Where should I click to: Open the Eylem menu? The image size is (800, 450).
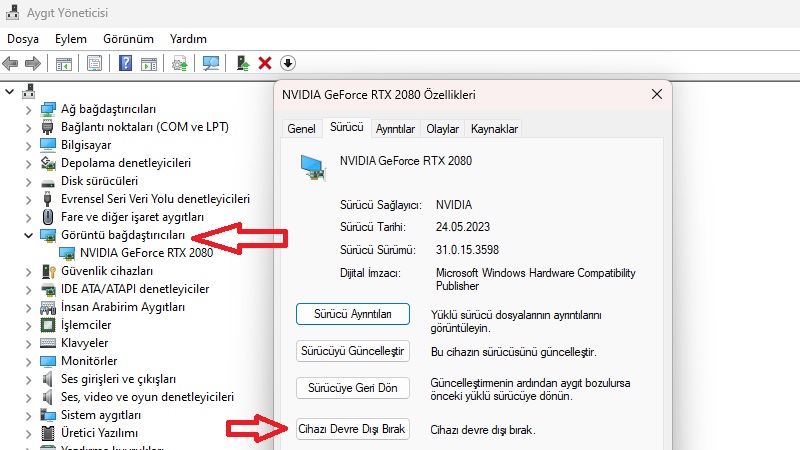[71, 39]
